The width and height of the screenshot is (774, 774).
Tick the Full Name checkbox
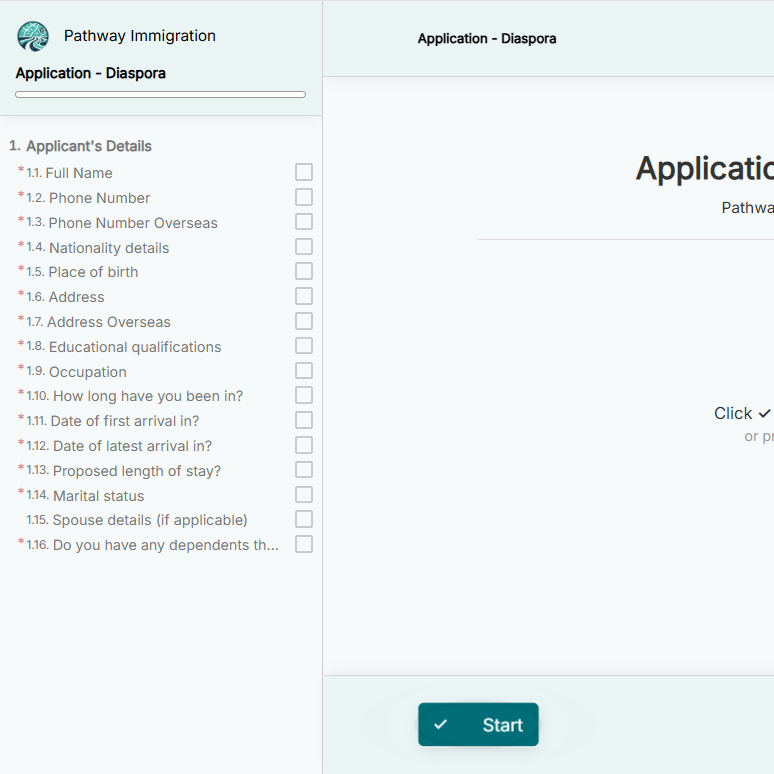304,173
